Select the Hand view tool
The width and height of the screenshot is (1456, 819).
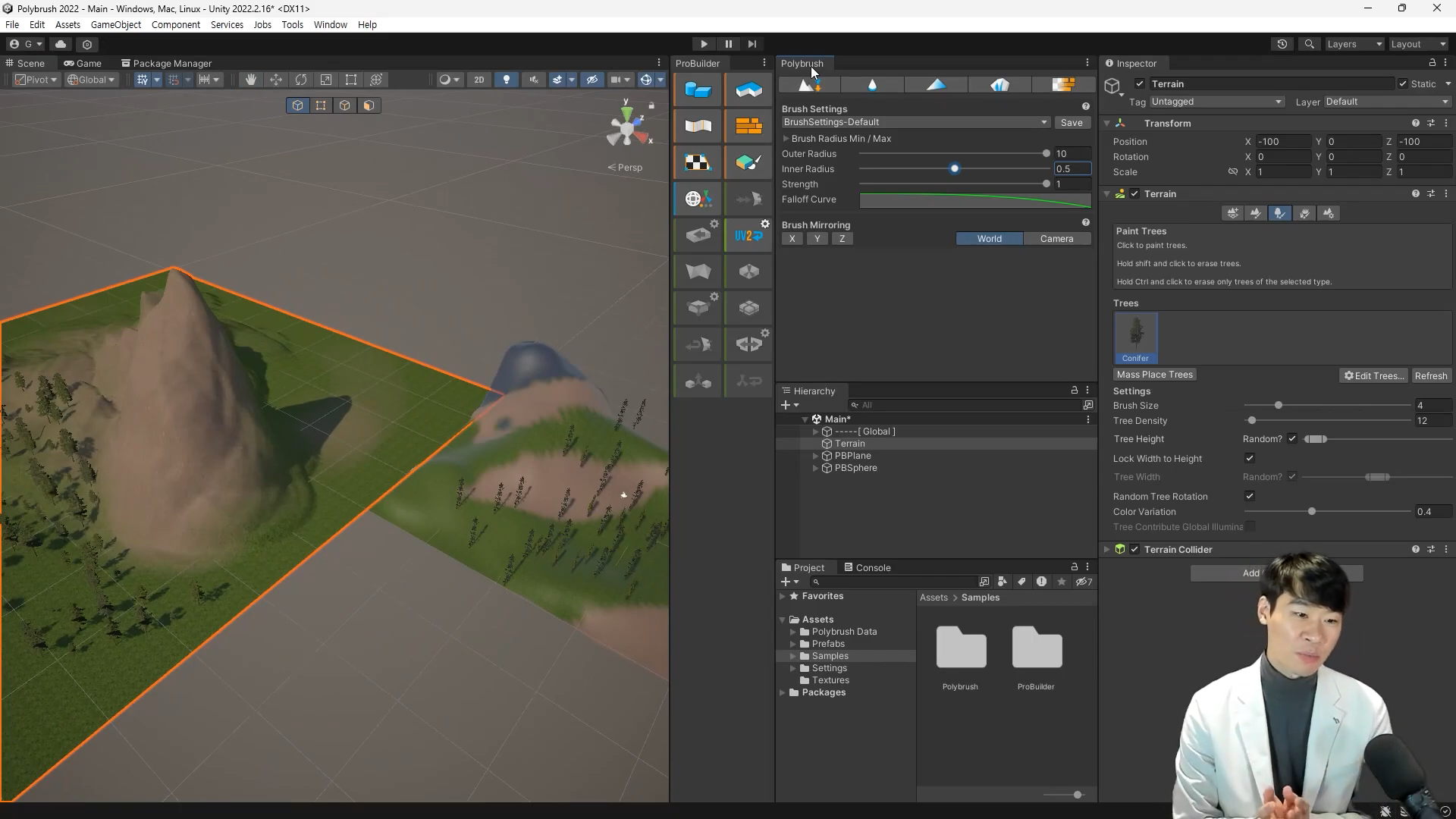(x=250, y=80)
